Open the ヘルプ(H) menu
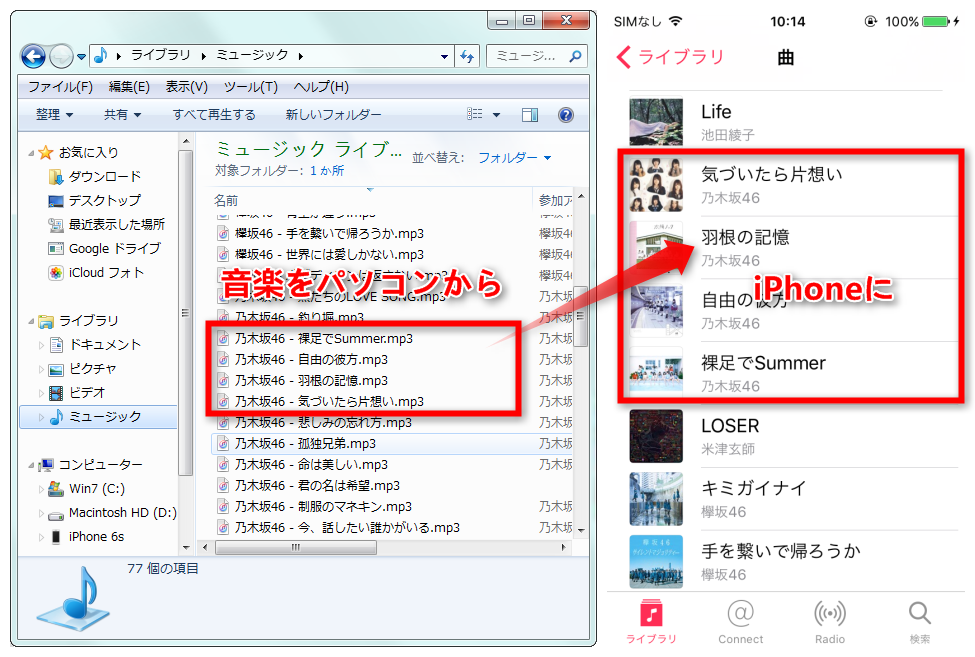The height and width of the screenshot is (657, 975). coord(321,86)
